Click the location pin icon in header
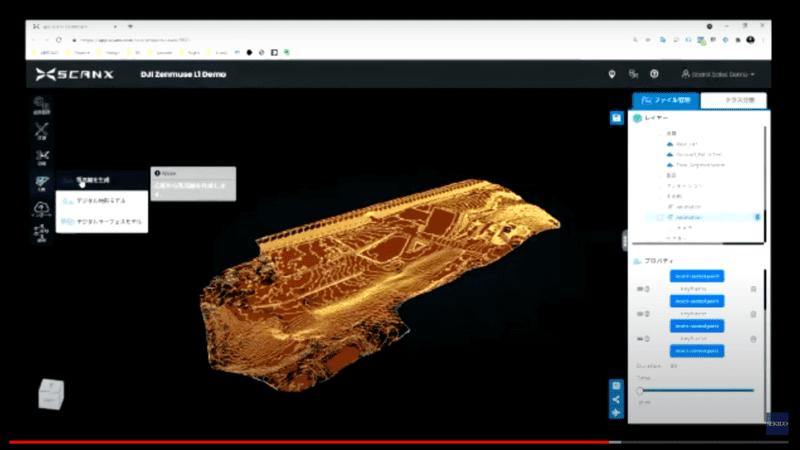The image size is (800, 450). click(x=612, y=74)
